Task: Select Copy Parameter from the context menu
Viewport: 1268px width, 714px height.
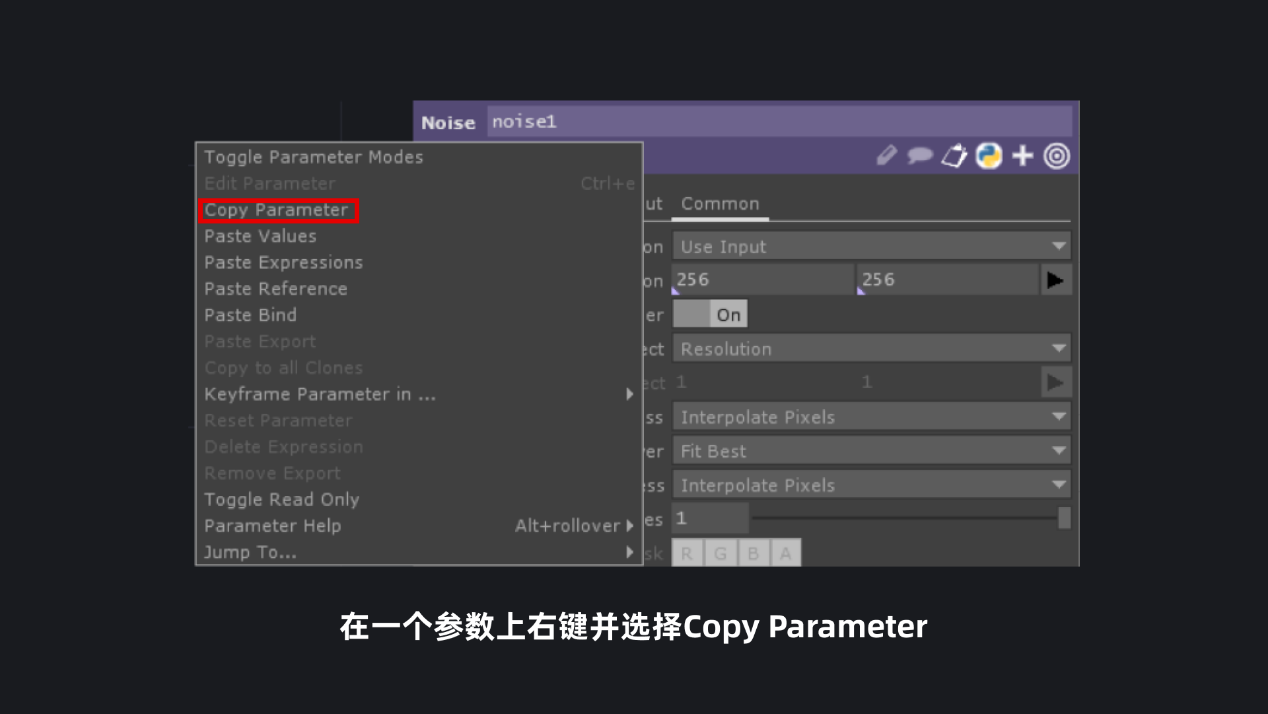Action: pos(279,210)
